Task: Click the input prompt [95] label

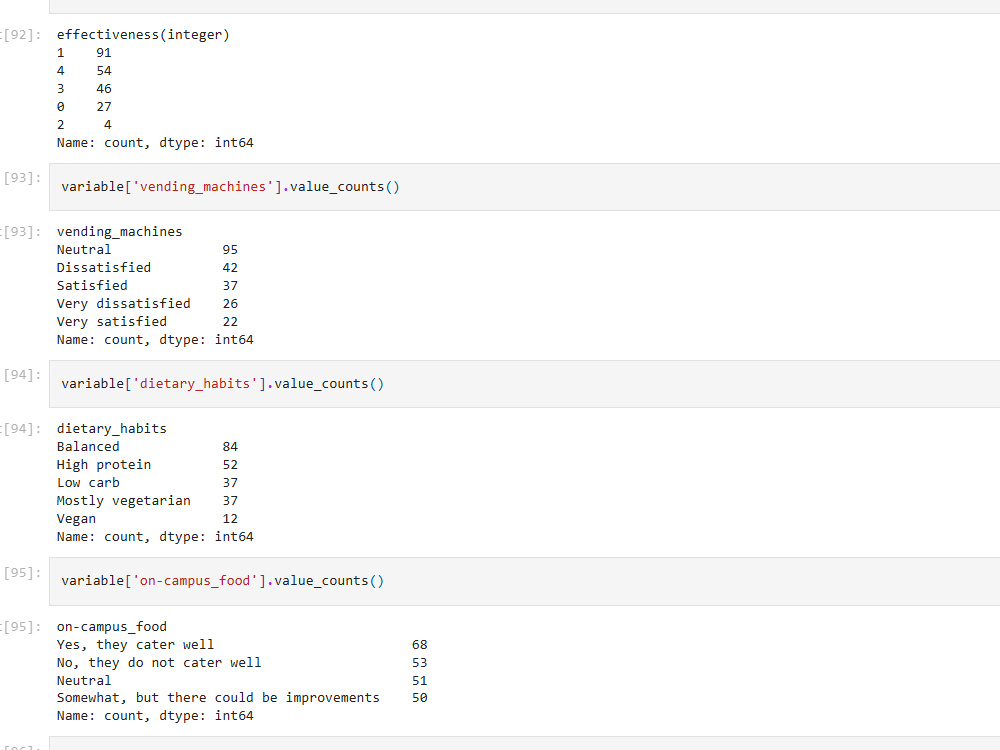Action: coord(22,573)
